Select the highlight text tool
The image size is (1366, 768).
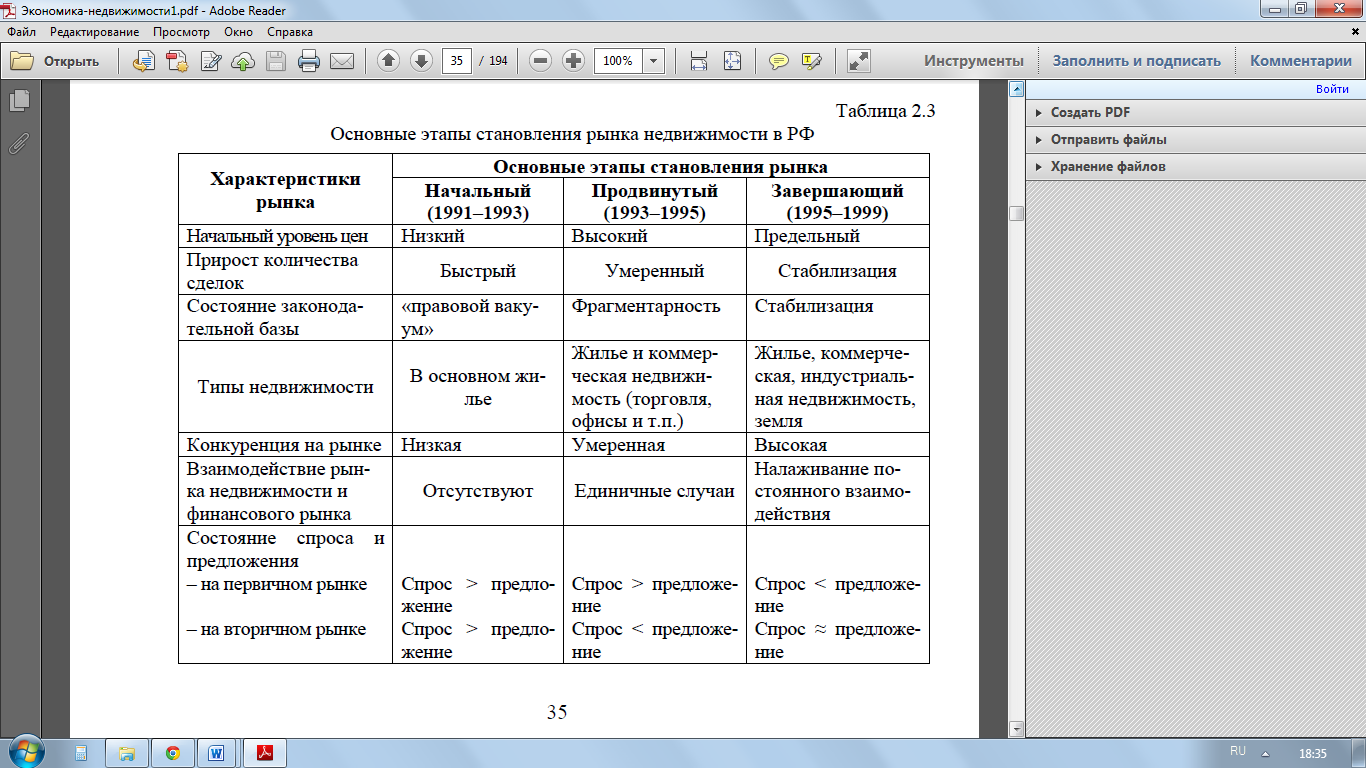[x=811, y=61]
